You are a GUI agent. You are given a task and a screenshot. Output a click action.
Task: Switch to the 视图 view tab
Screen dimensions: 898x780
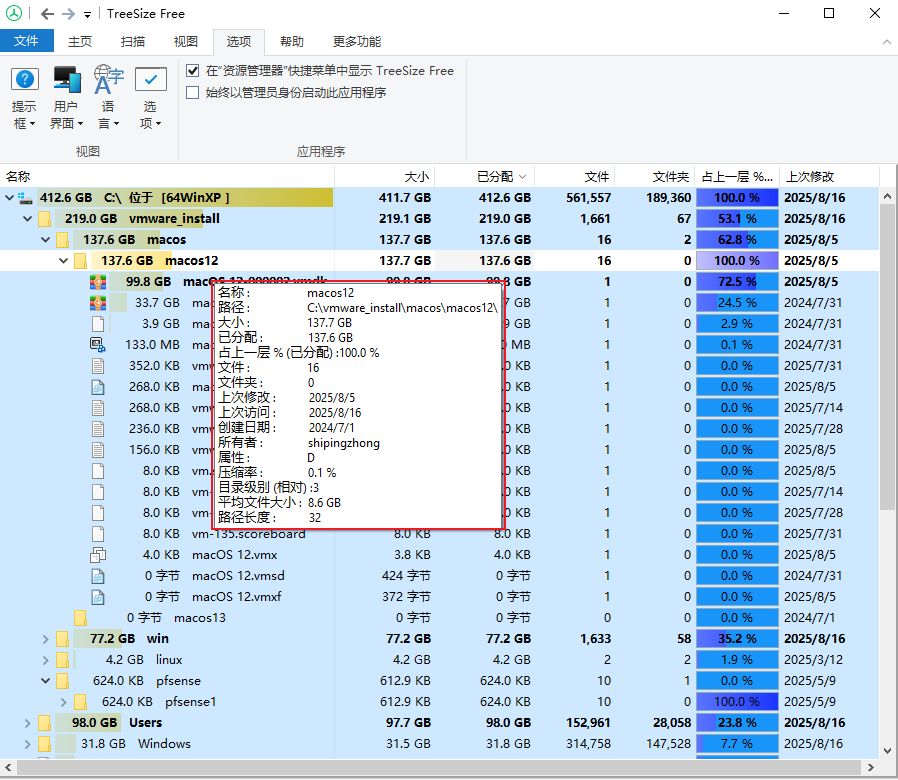coord(186,41)
